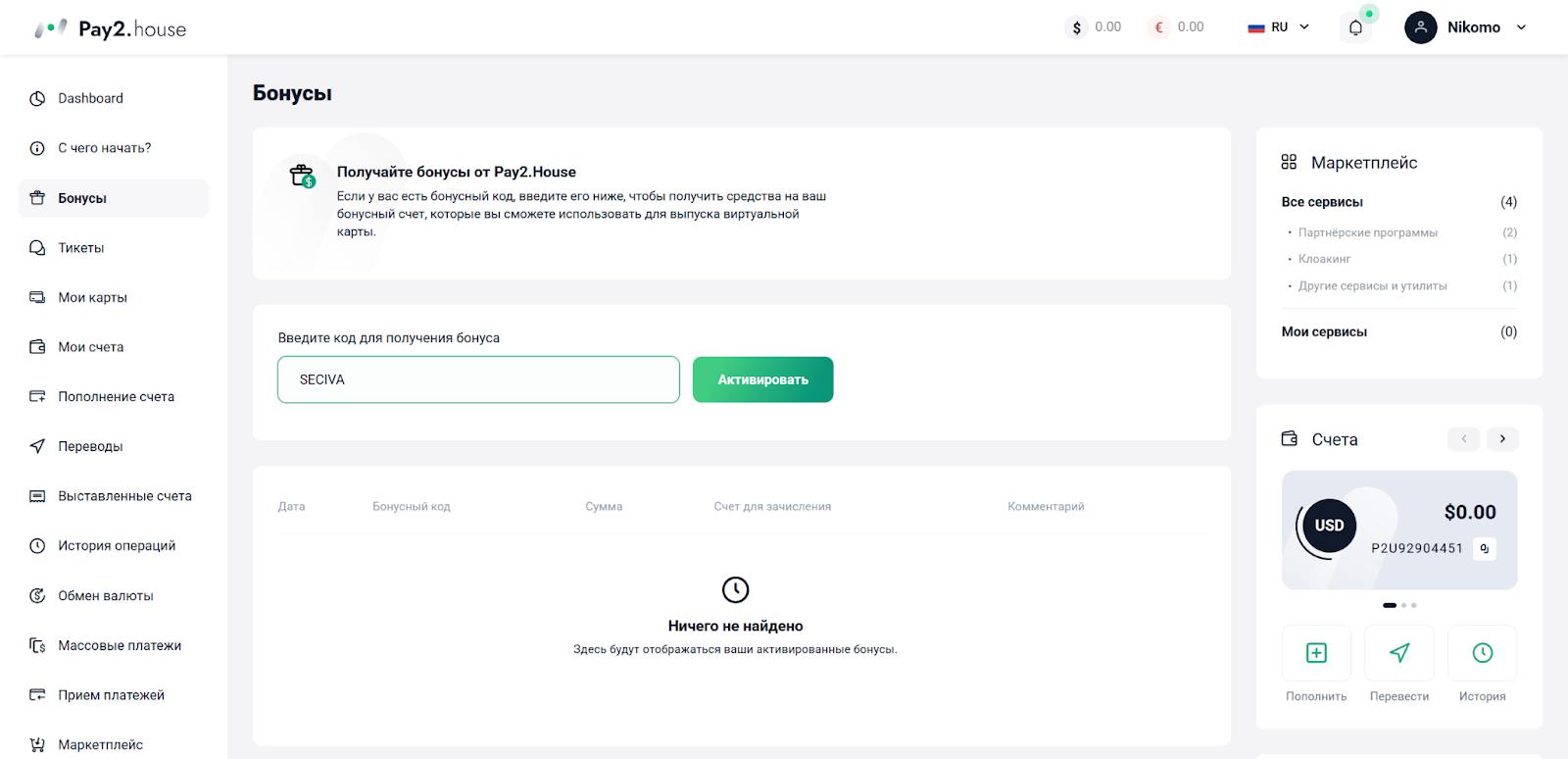Click the Дата column header
Viewport: 1568px width, 759px height.
291,507
